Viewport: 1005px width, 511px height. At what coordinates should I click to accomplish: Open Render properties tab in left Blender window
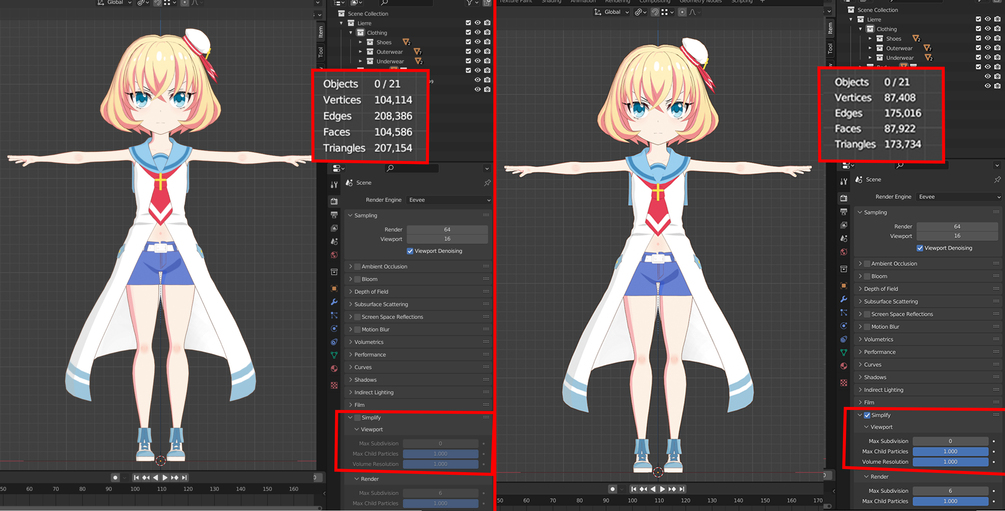(334, 201)
